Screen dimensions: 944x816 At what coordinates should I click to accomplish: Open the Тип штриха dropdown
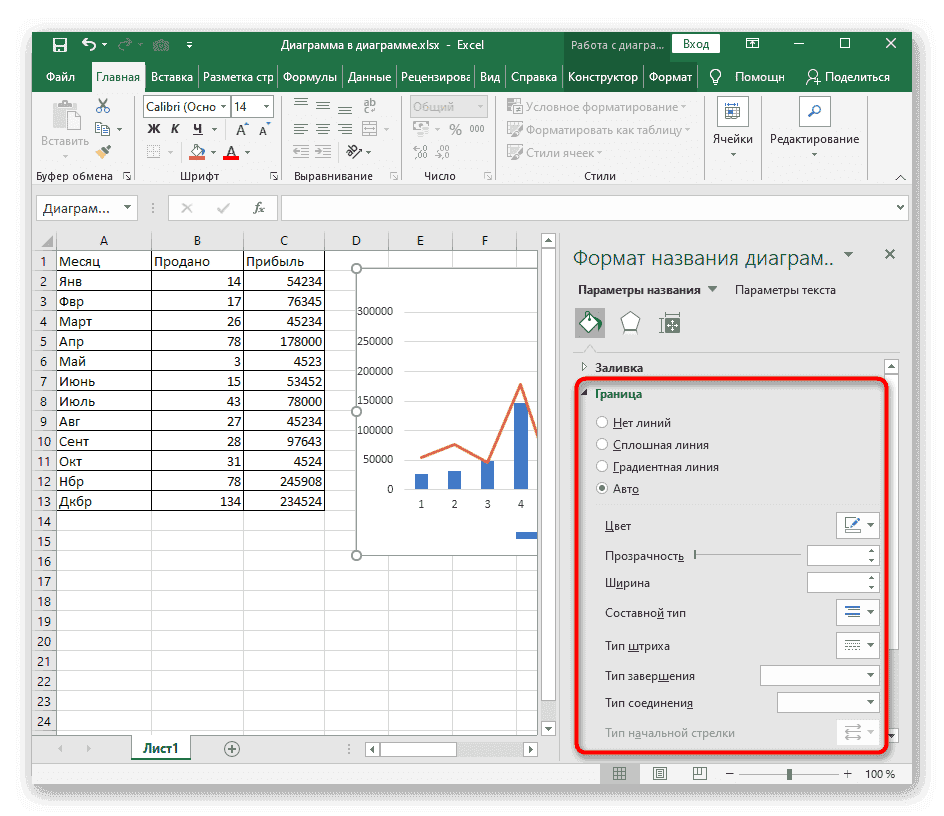[857, 645]
